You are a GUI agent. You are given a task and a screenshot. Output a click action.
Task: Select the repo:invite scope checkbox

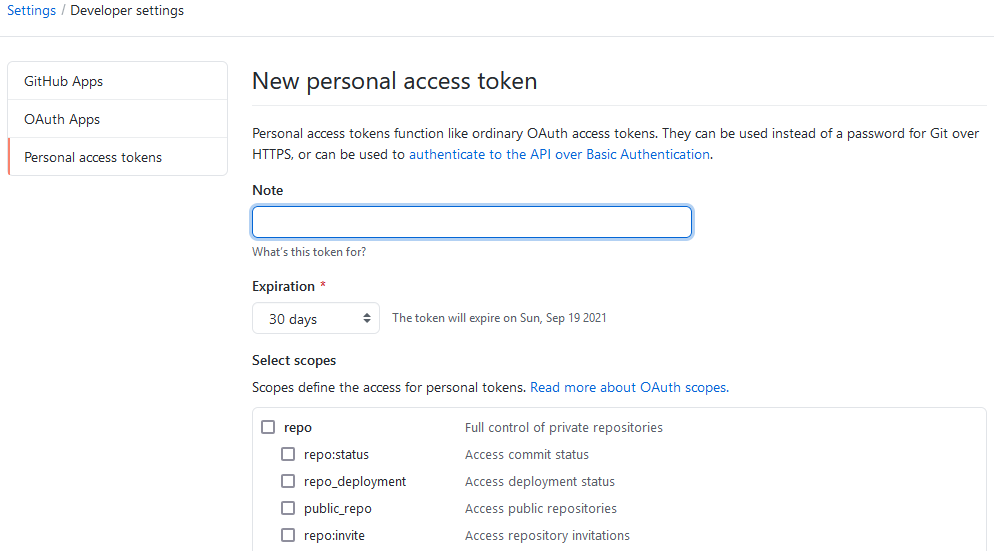pyautogui.click(x=288, y=535)
